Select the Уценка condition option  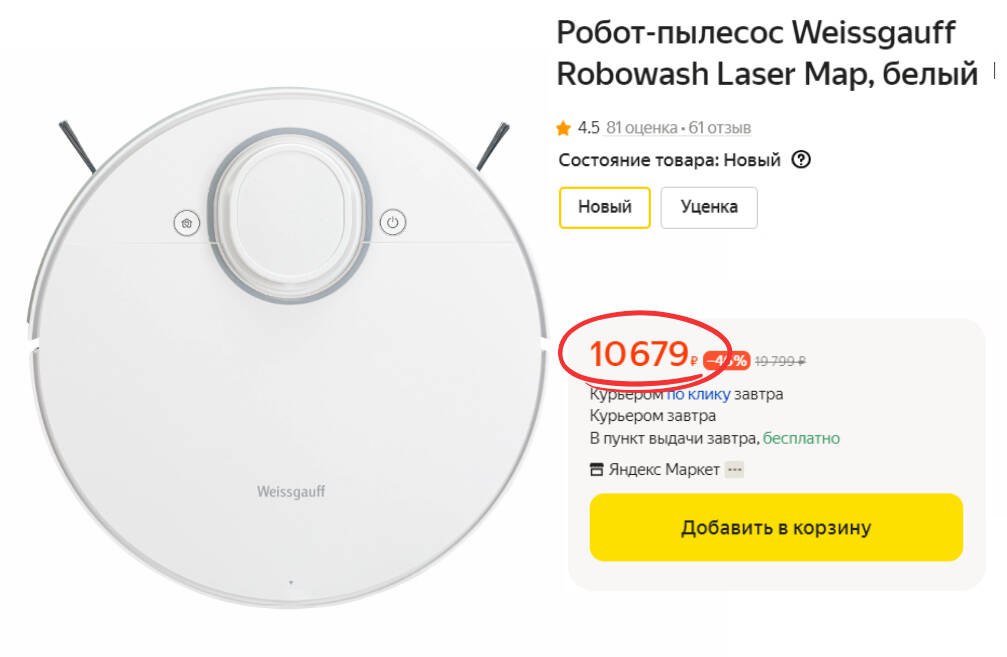[x=709, y=207]
